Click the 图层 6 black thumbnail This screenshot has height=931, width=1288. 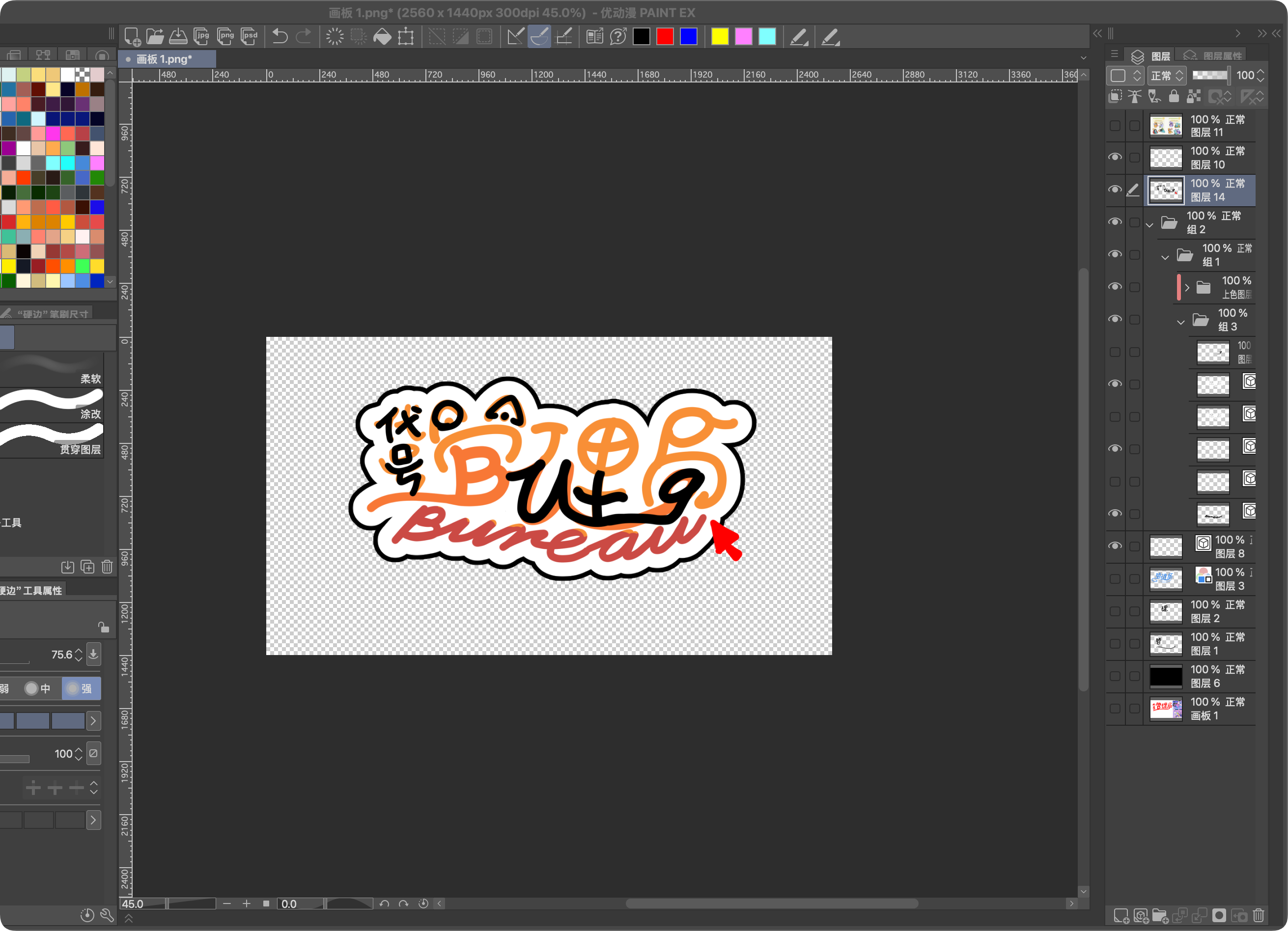[1165, 676]
